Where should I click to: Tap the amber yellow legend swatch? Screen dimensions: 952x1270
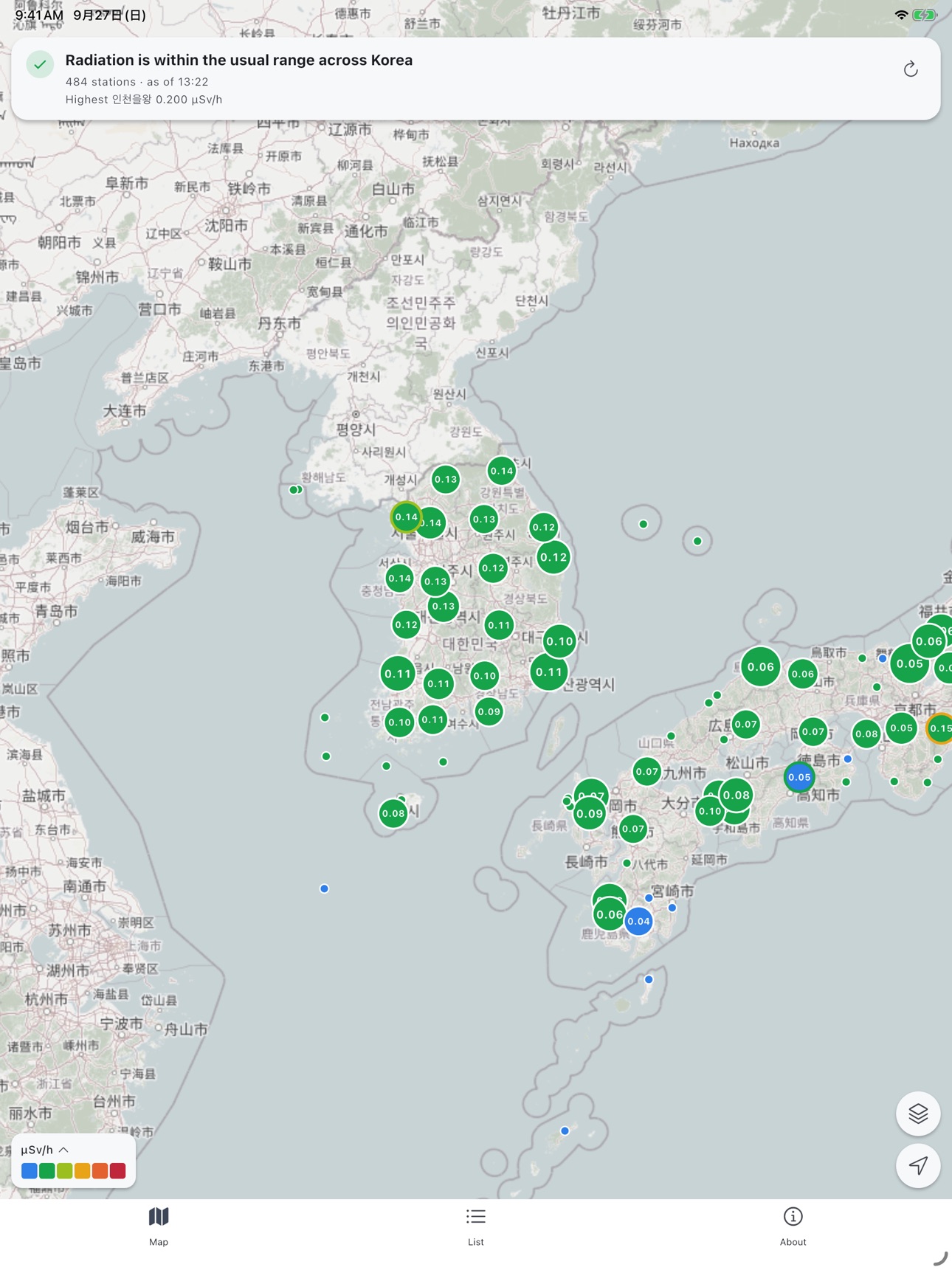[83, 1170]
